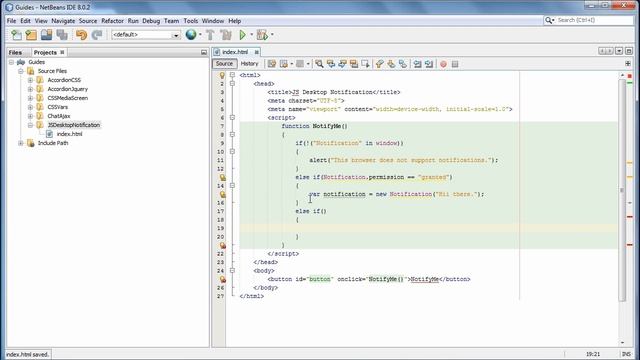Click the orange Undo arrow icon
This screenshot has height=360, width=640.
pyautogui.click(x=81, y=35)
